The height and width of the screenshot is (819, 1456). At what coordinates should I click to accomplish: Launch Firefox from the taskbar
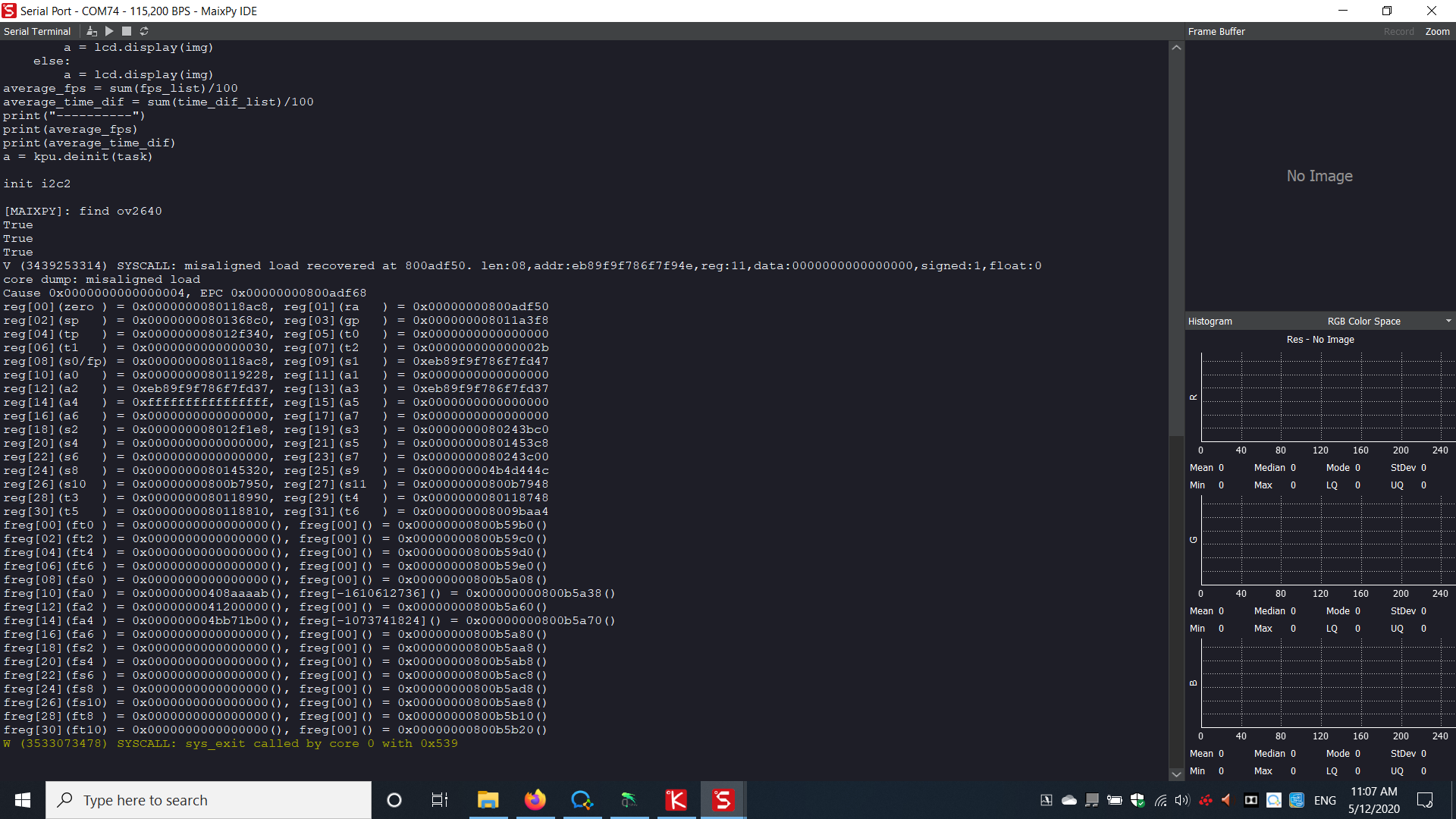point(535,800)
